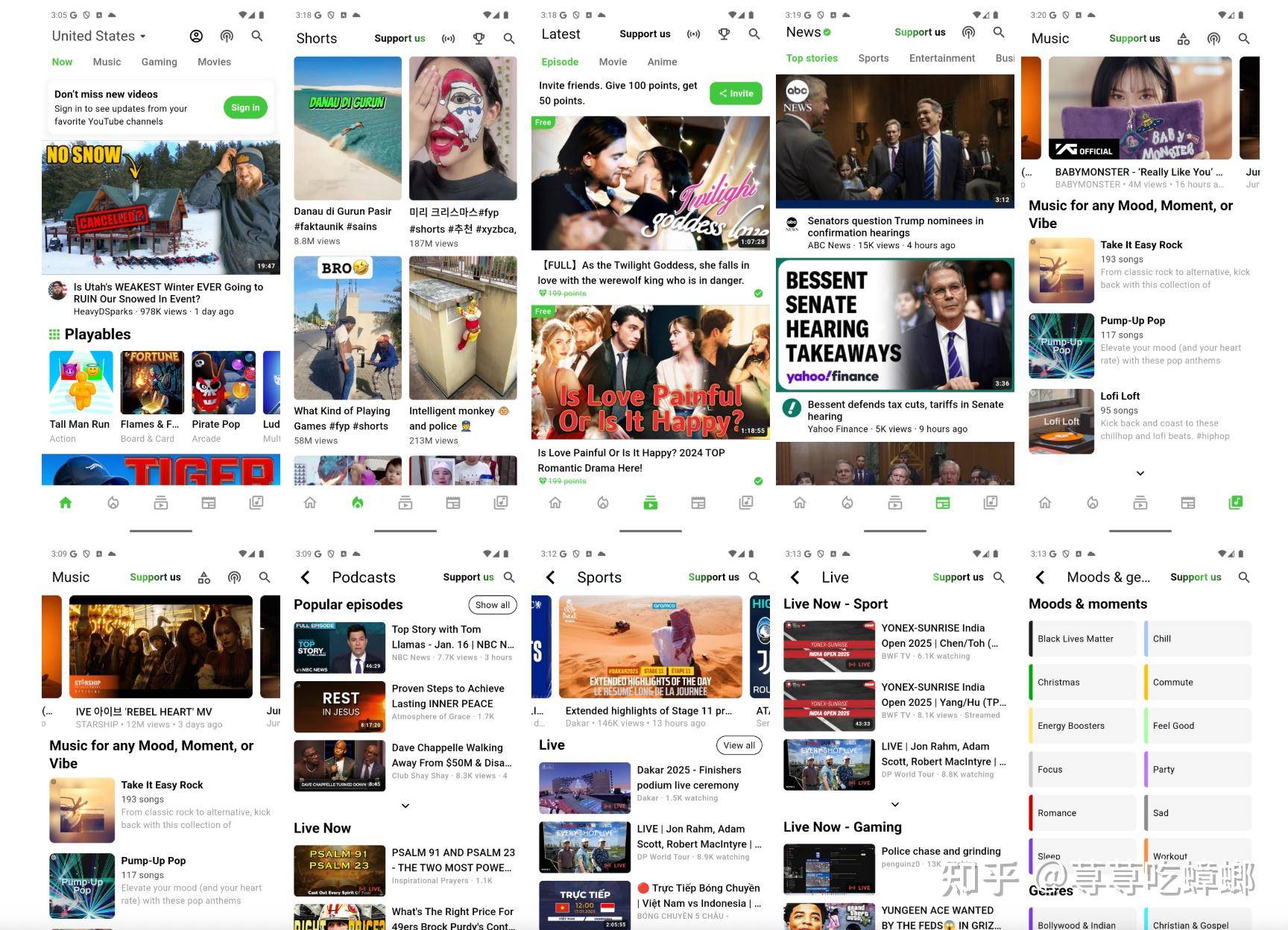
Task: Switch to Movies tab
Action: pos(214,62)
